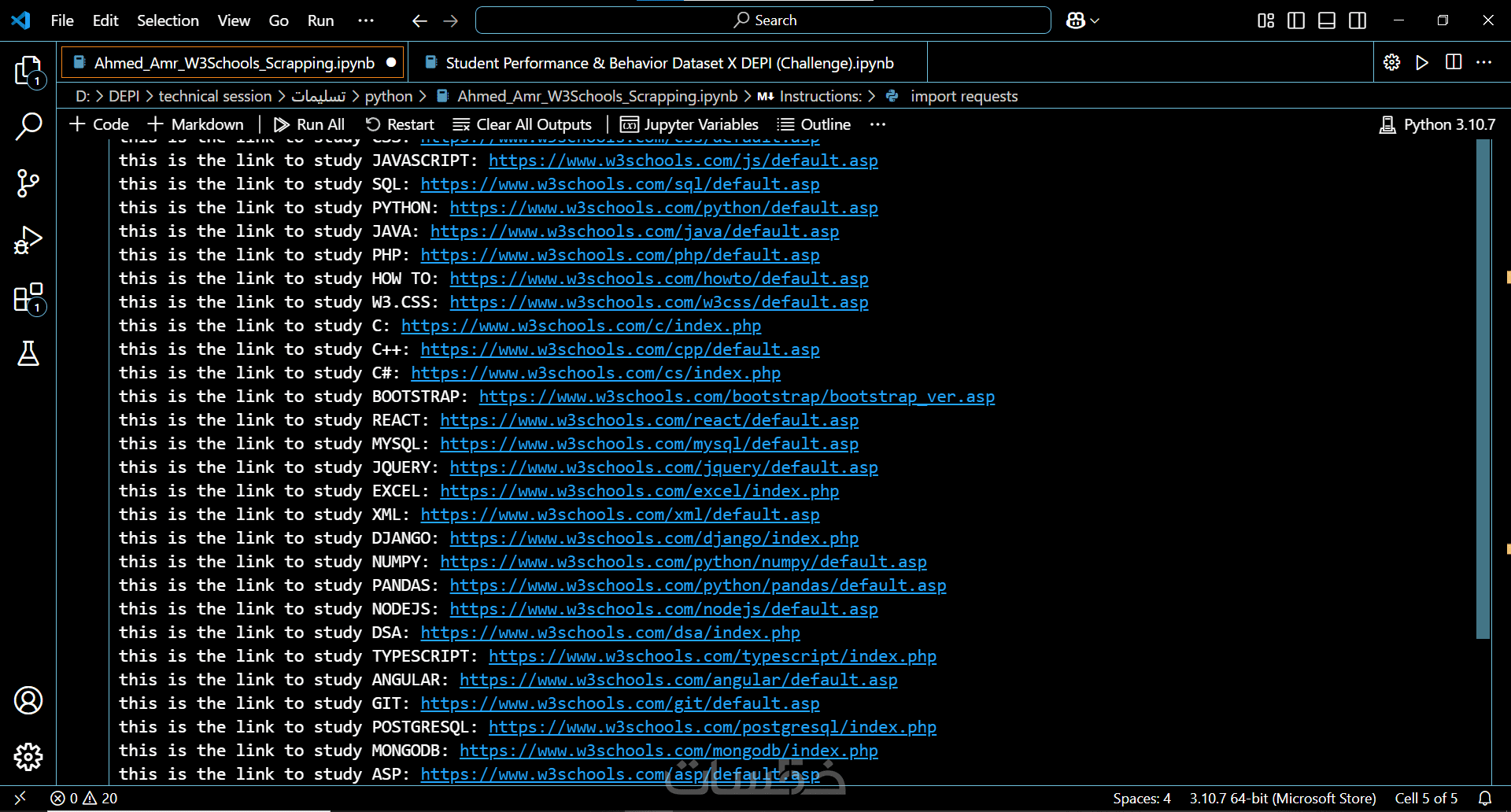1511x812 pixels.
Task: Switch to Student Performance & Behavior Dataset tab
Action: click(670, 63)
